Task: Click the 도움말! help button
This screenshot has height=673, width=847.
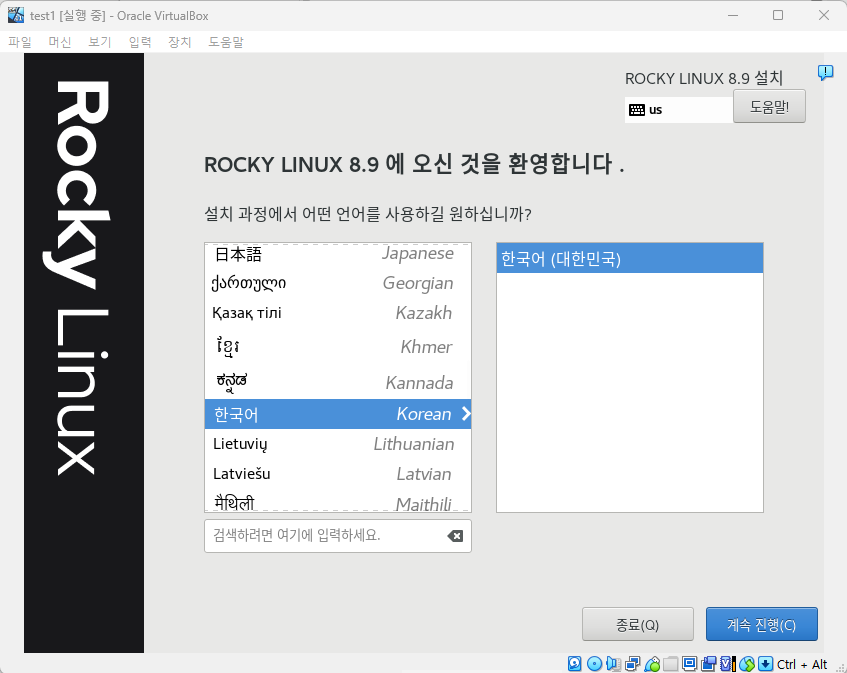Action: tap(769, 106)
